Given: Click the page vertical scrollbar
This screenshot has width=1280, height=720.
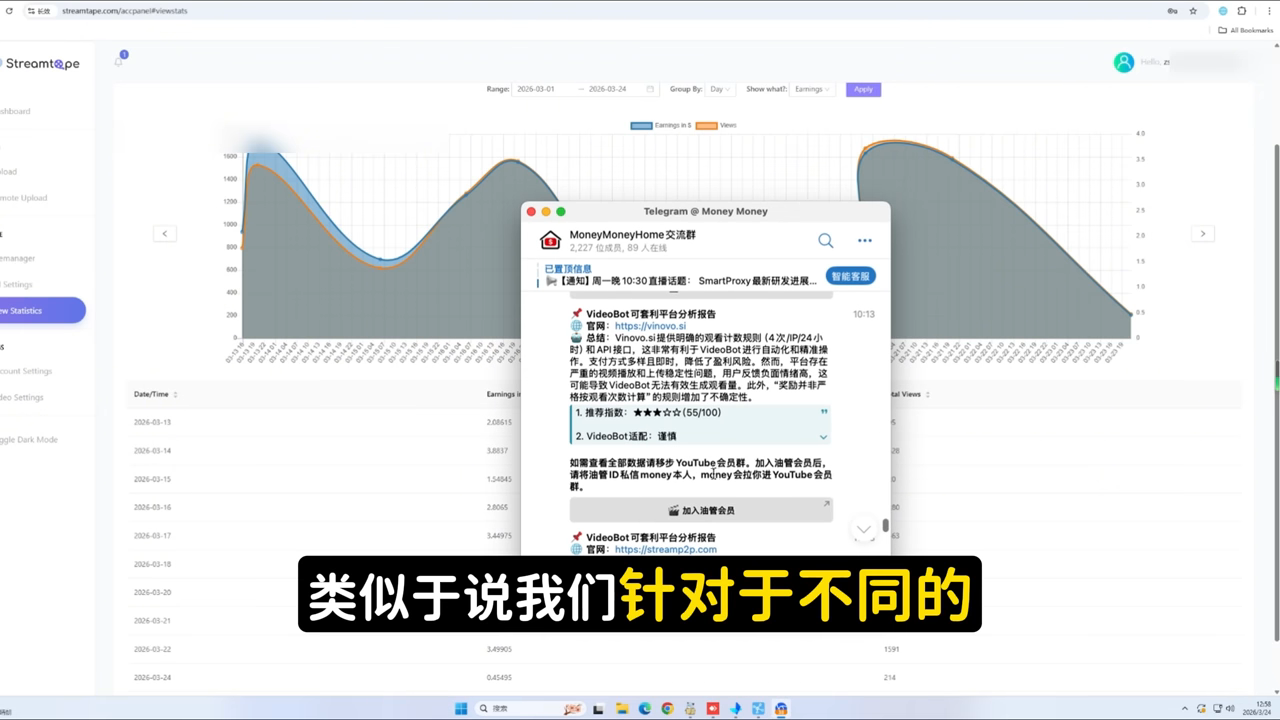Looking at the screenshot, I should tap(1275, 390).
